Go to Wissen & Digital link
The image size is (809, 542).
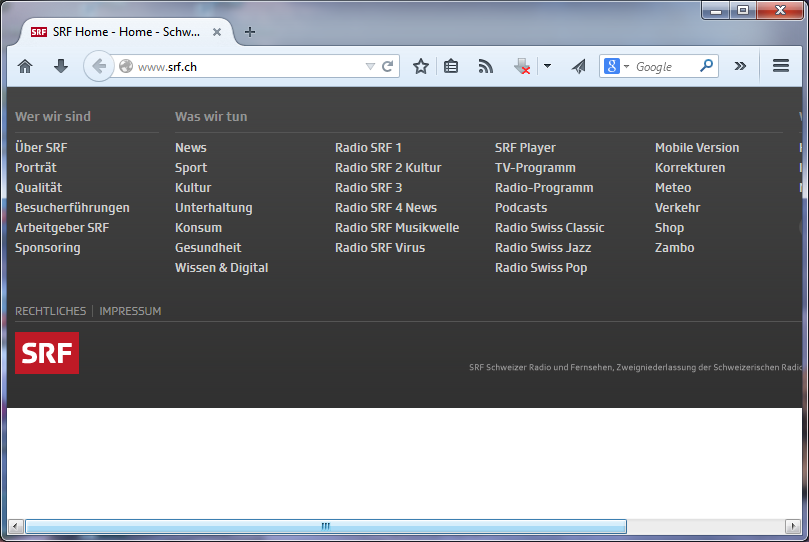click(x=221, y=268)
